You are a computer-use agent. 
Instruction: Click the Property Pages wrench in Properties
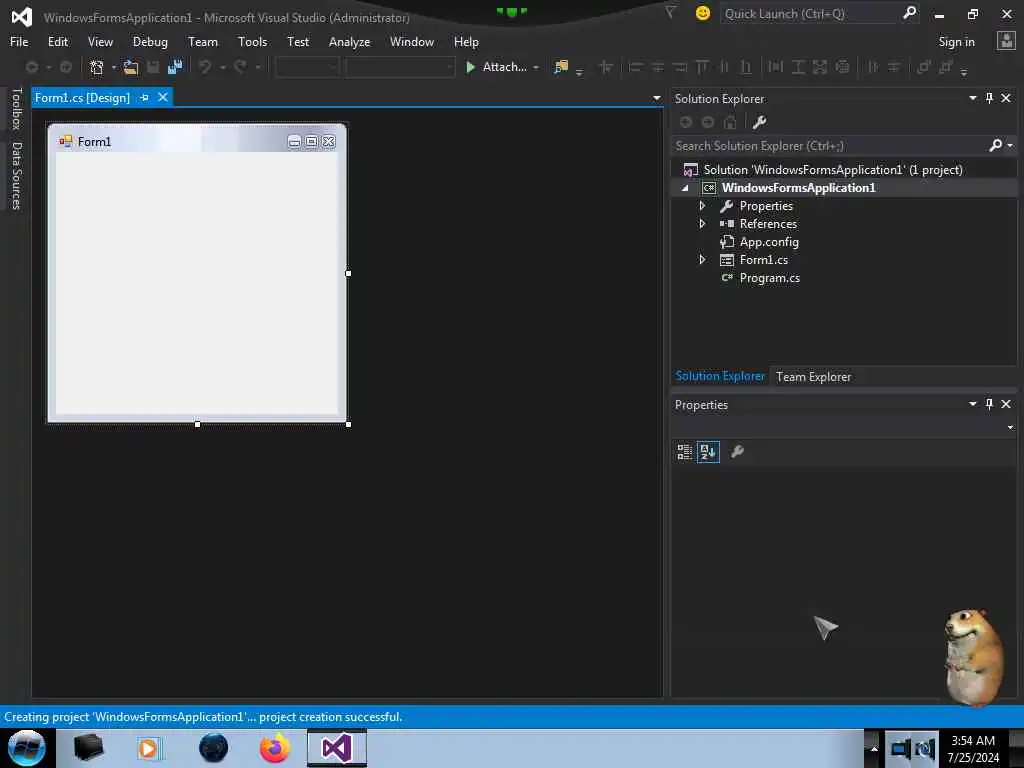(x=737, y=451)
